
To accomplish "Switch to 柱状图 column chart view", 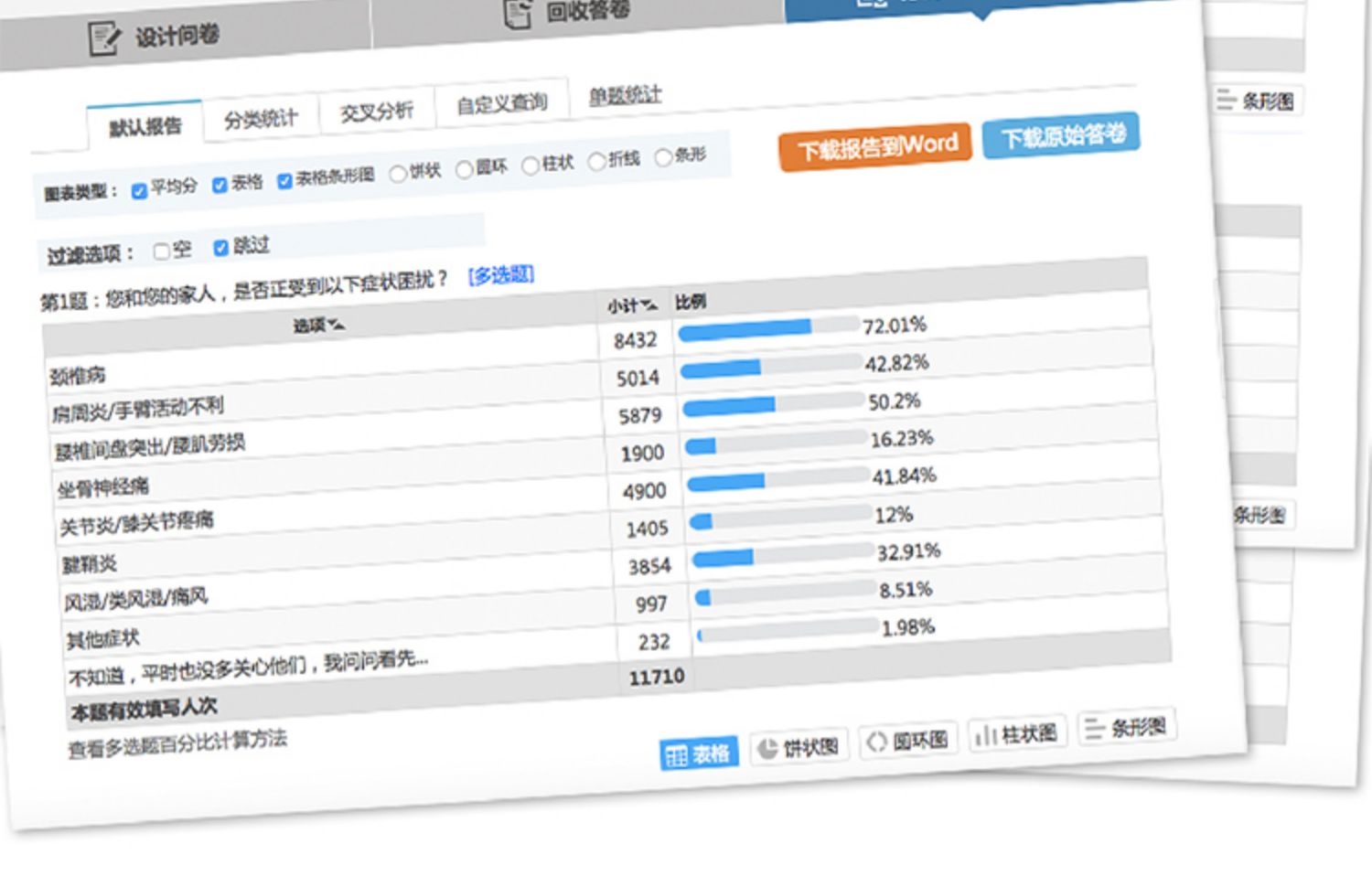I will click(1016, 733).
